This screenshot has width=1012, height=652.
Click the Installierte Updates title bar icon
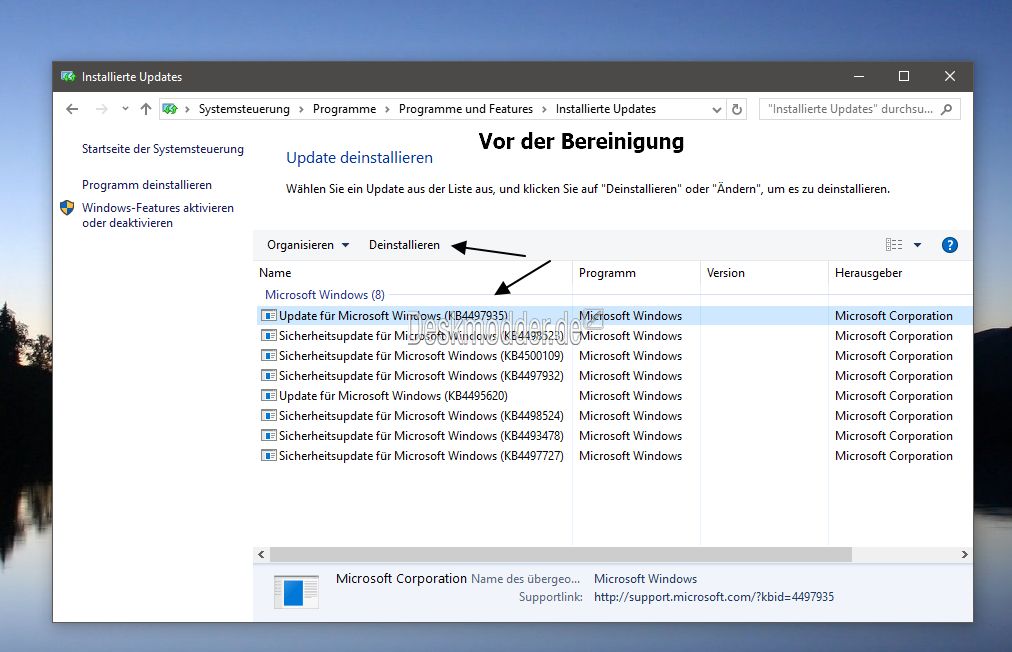(68, 77)
